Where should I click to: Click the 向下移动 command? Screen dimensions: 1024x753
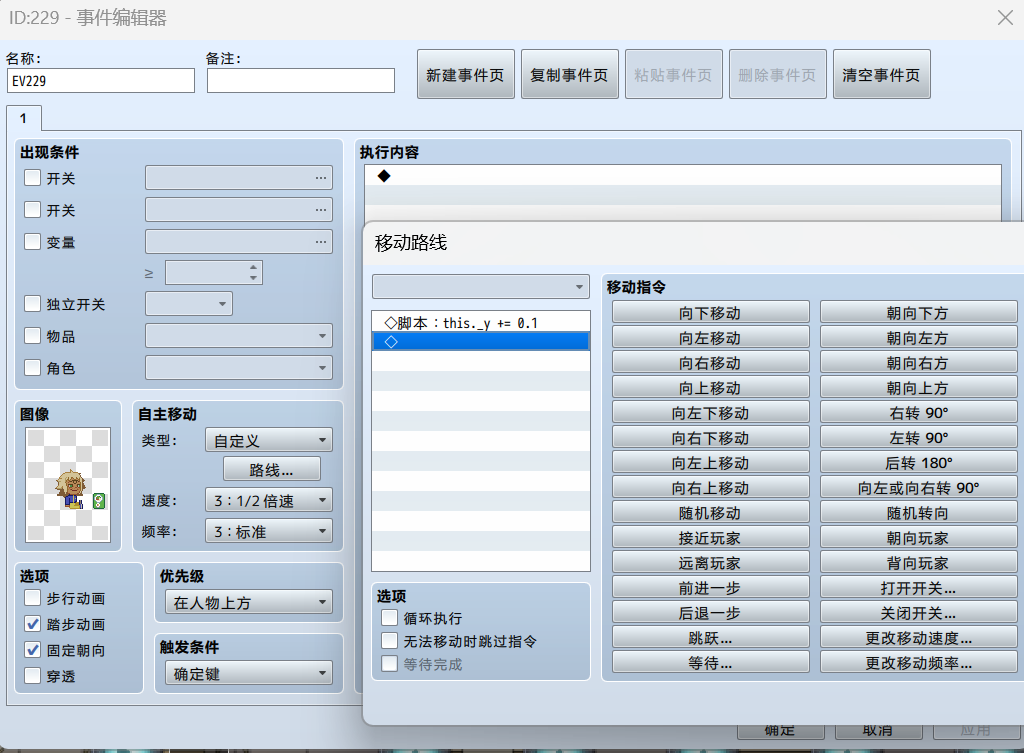pos(711,313)
